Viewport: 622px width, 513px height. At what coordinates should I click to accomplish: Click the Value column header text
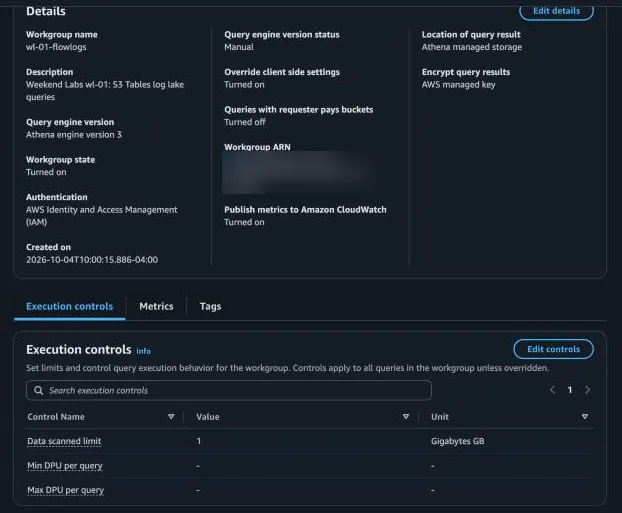(208, 417)
